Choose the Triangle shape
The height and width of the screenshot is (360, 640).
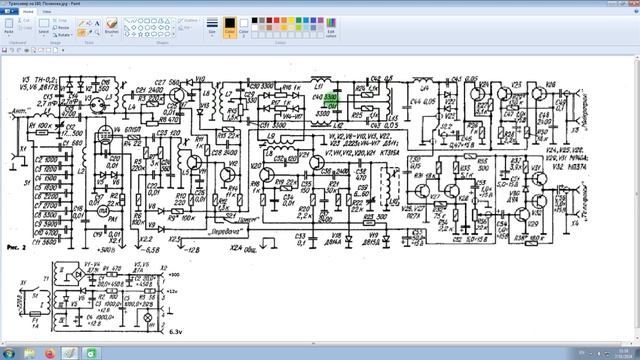167,21
